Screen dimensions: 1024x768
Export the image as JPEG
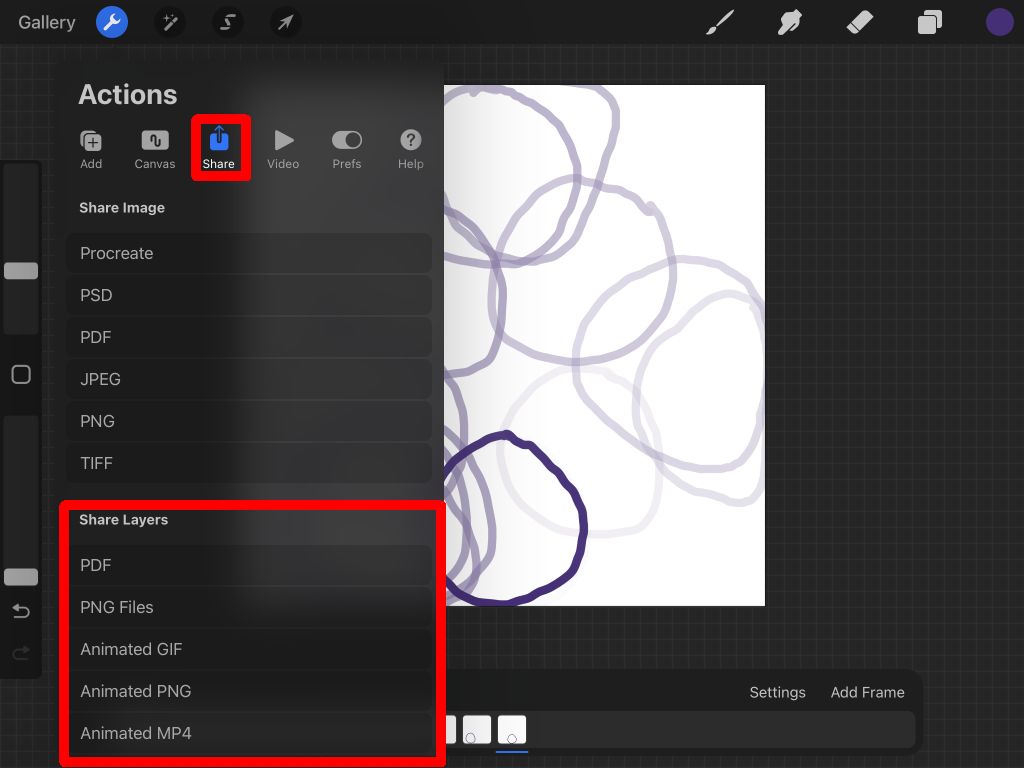point(249,379)
